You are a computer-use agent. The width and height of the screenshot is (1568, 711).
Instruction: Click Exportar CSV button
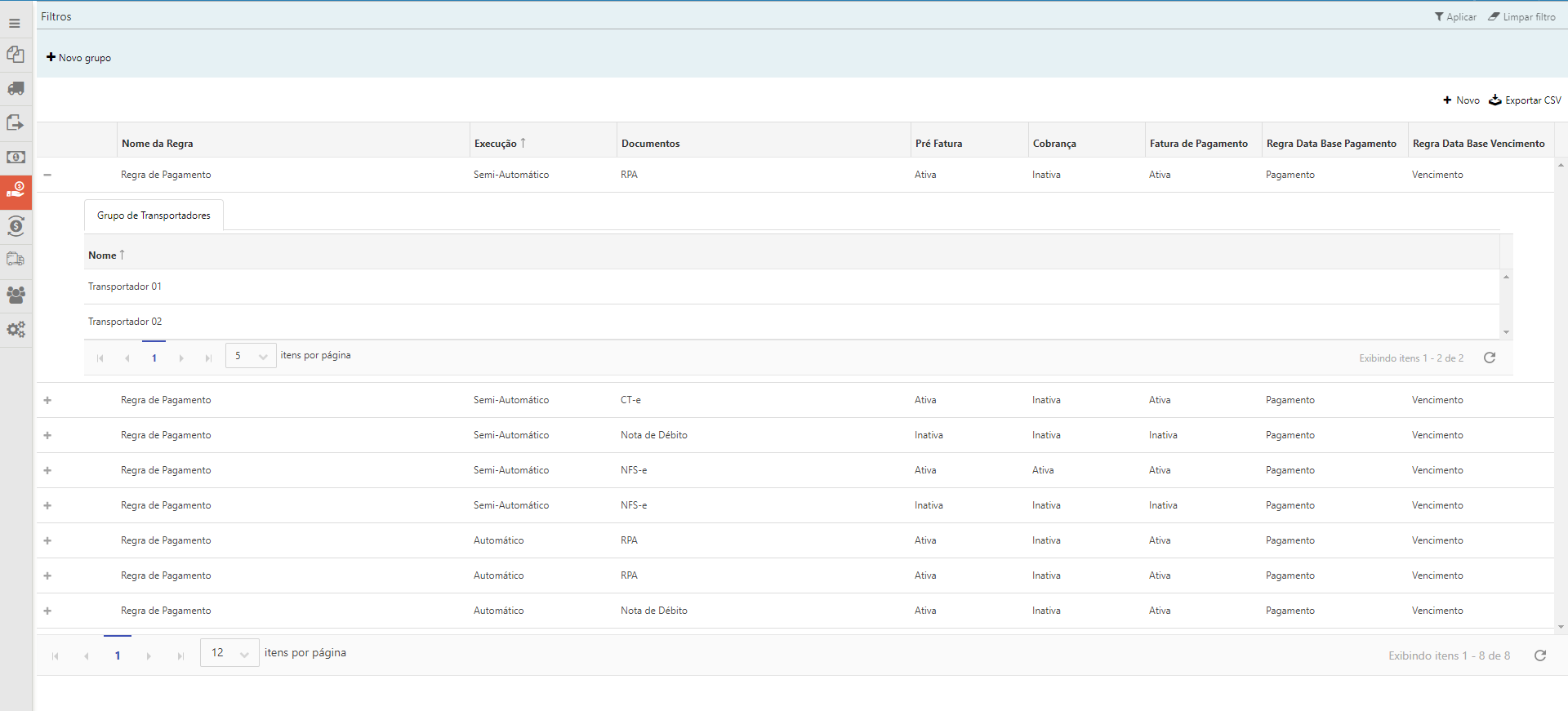[1525, 100]
